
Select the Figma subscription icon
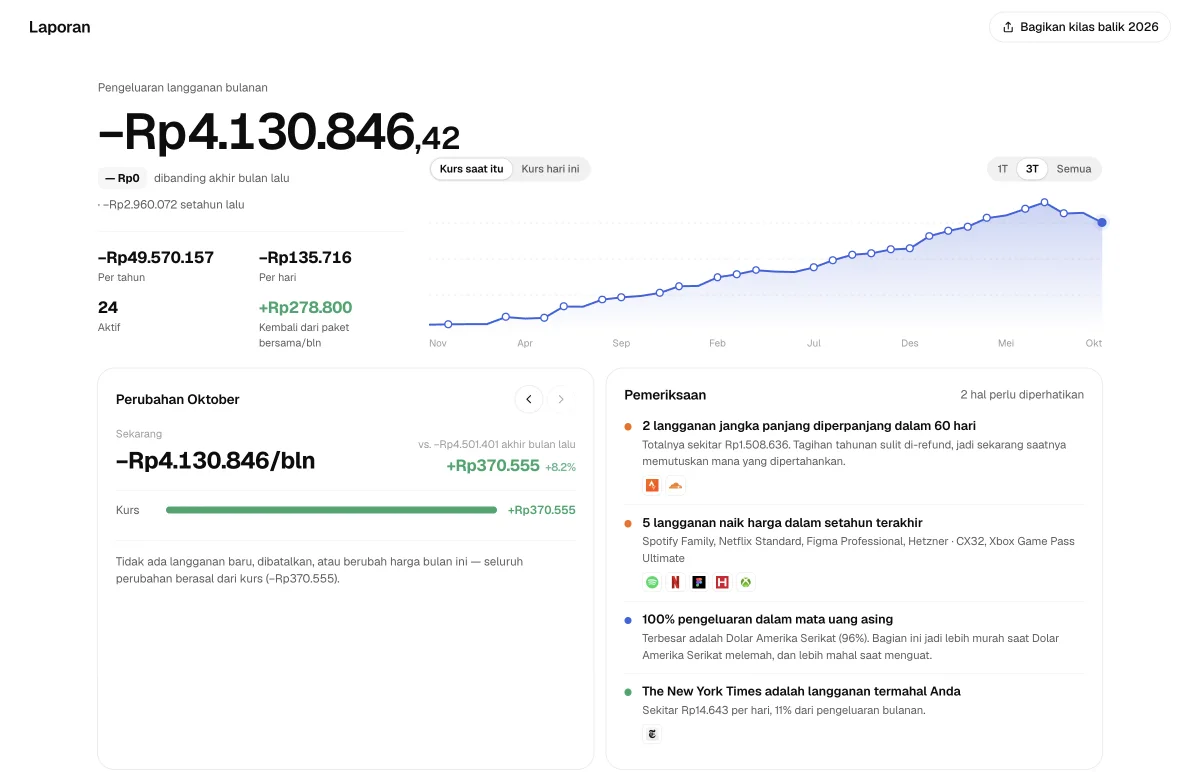pos(699,582)
